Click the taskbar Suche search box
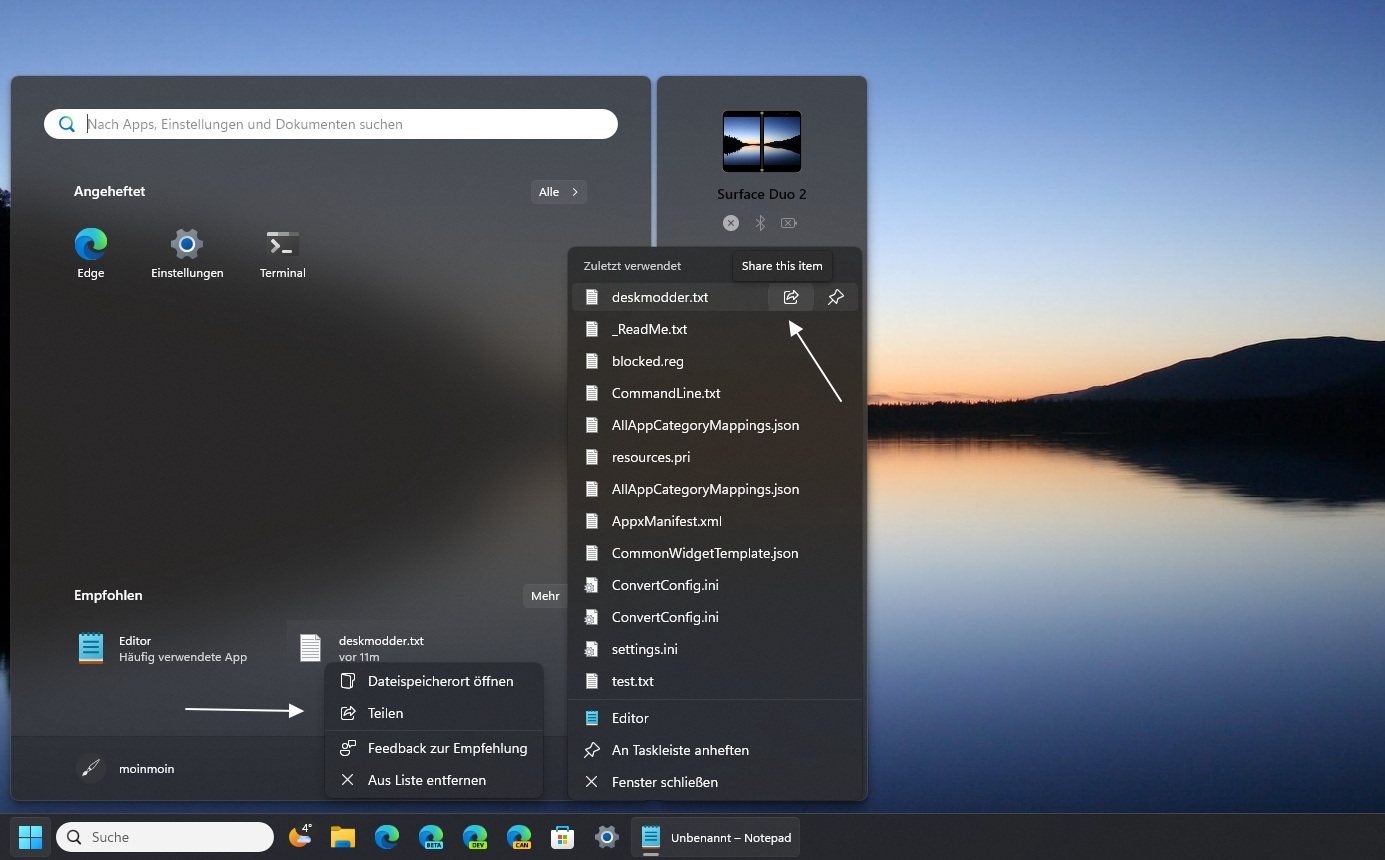Screen dimensions: 1385x860 click(165, 837)
